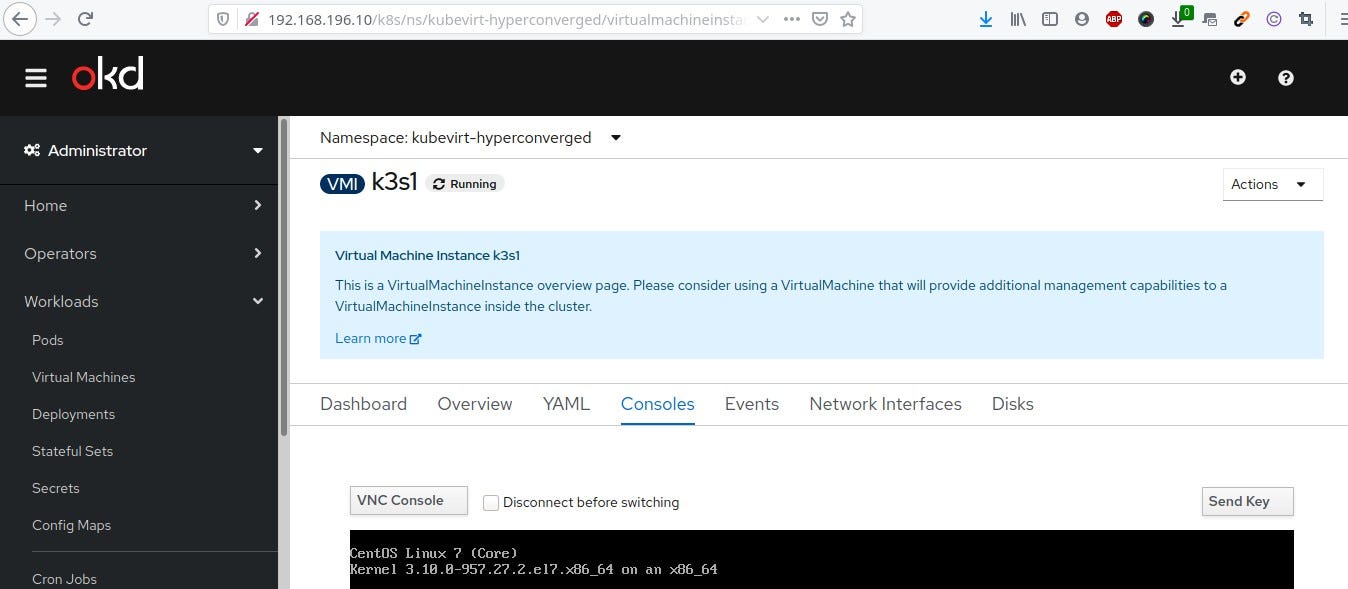1348x589 pixels.
Task: Switch to the Overview tab
Action: pyautogui.click(x=475, y=404)
